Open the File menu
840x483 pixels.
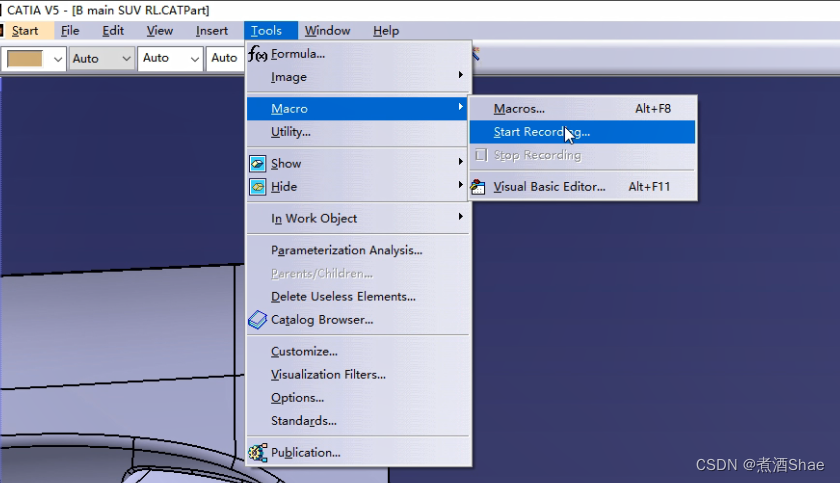70,31
